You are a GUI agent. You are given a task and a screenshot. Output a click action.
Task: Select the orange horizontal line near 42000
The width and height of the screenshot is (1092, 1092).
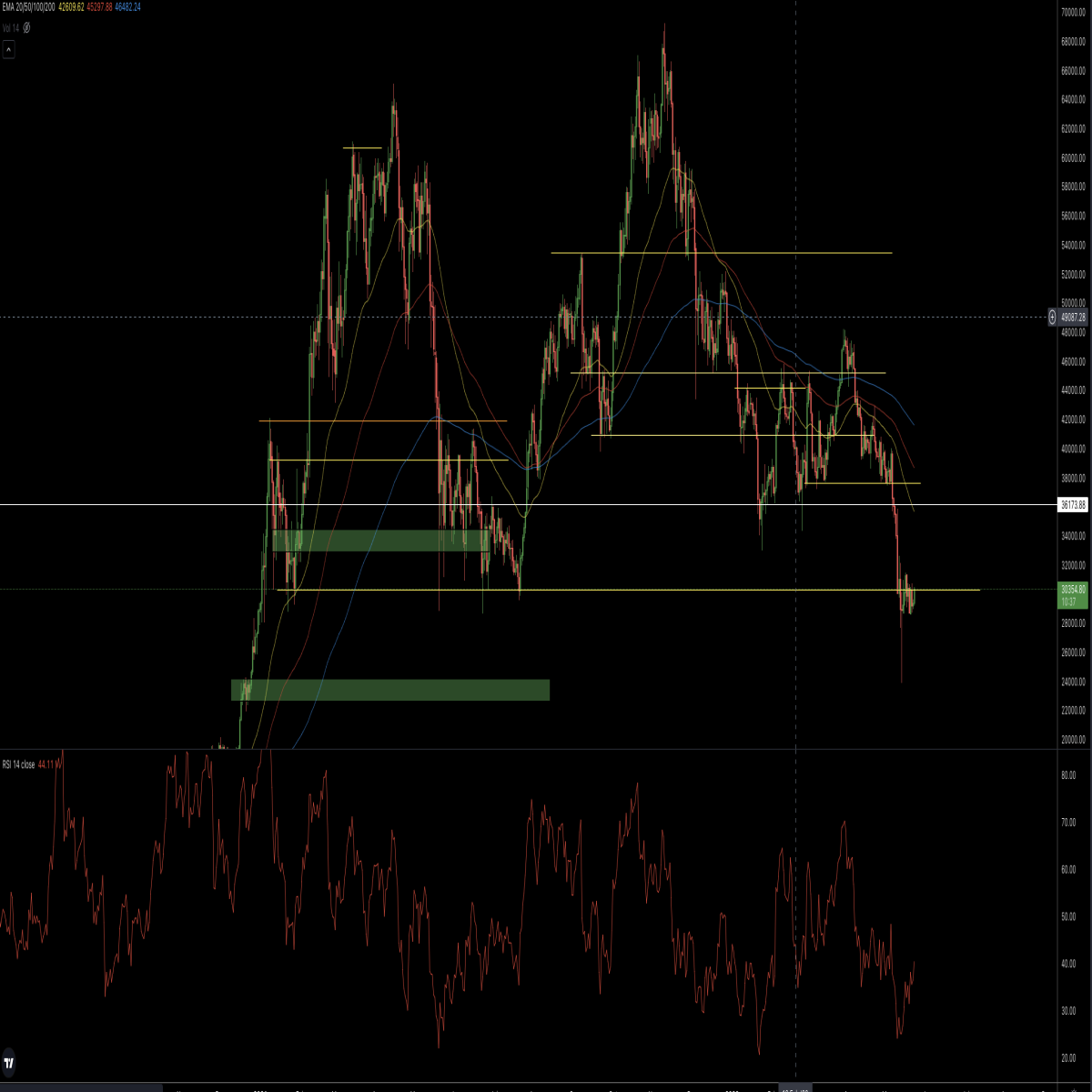click(383, 420)
